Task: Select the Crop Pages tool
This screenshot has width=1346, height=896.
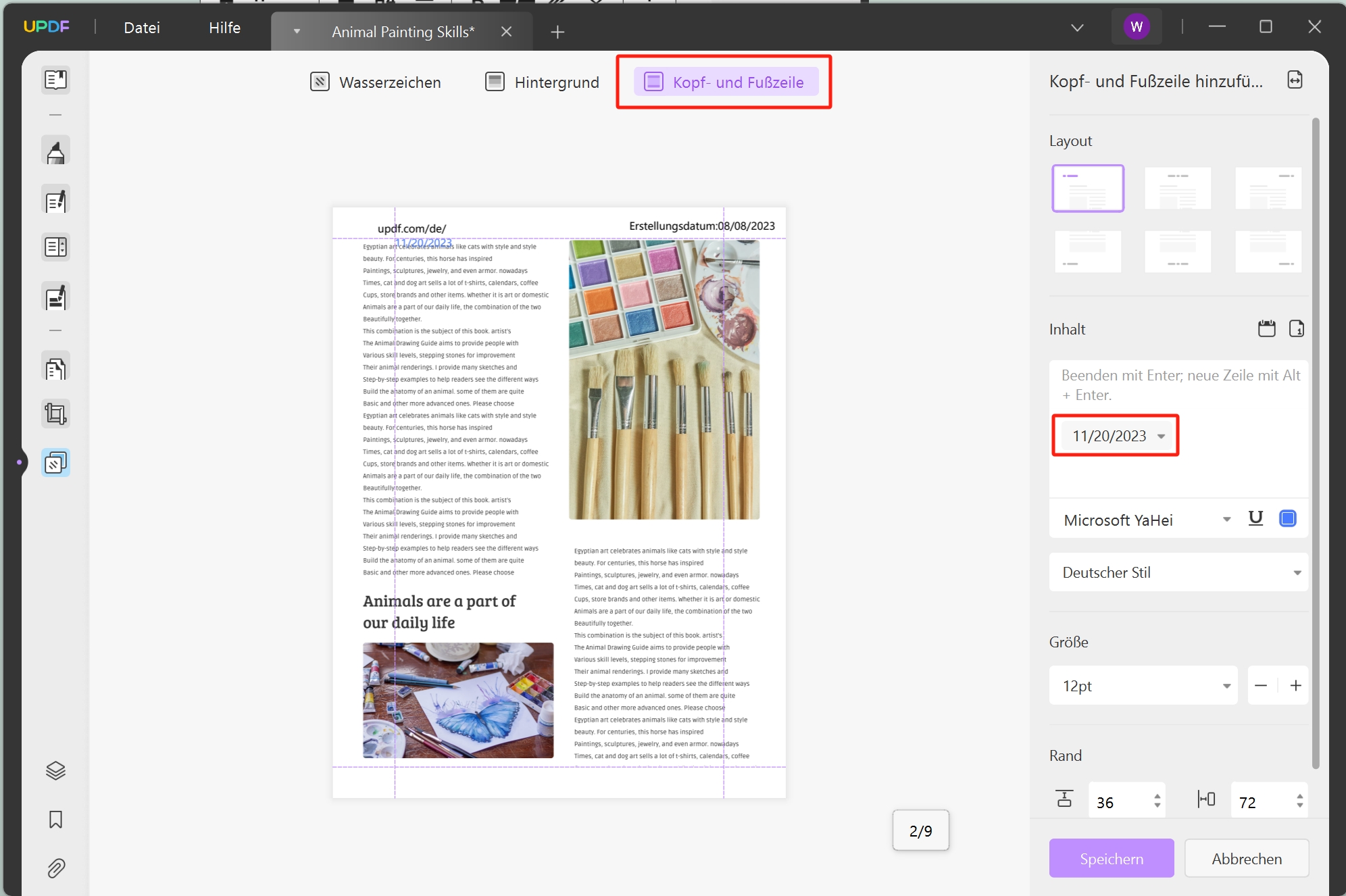Action: tap(55, 414)
